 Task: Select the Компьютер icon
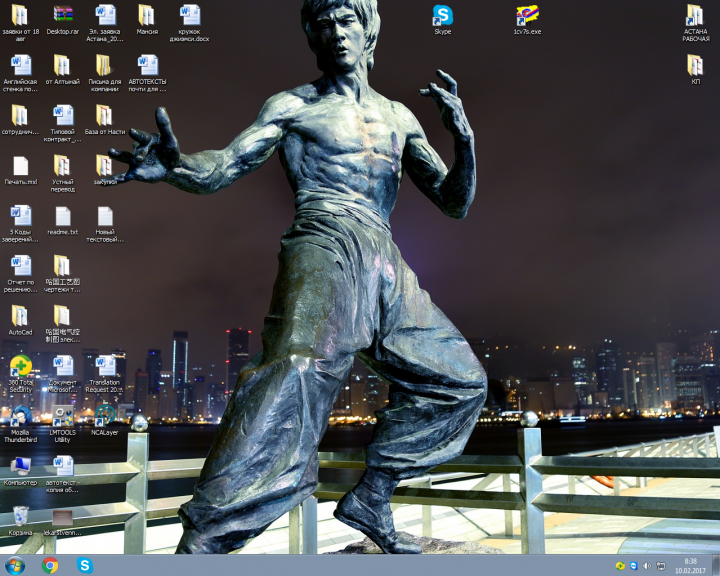[x=20, y=470]
